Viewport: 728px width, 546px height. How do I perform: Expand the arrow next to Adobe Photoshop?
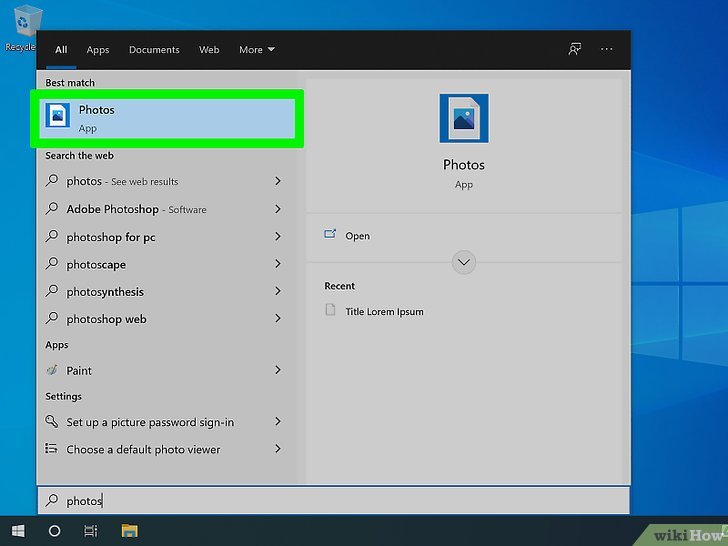(x=278, y=209)
